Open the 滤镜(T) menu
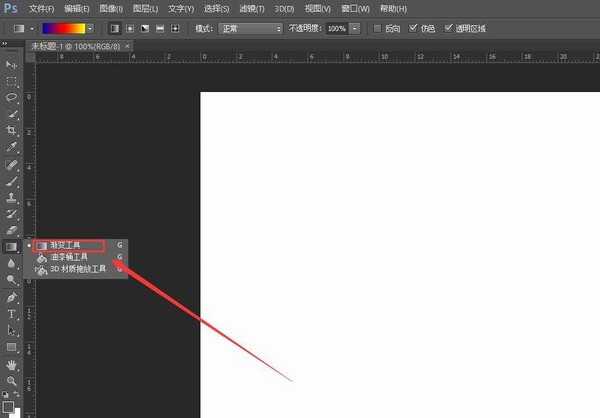Screen dimensions: 600x418 pyautogui.click(x=272, y=8)
